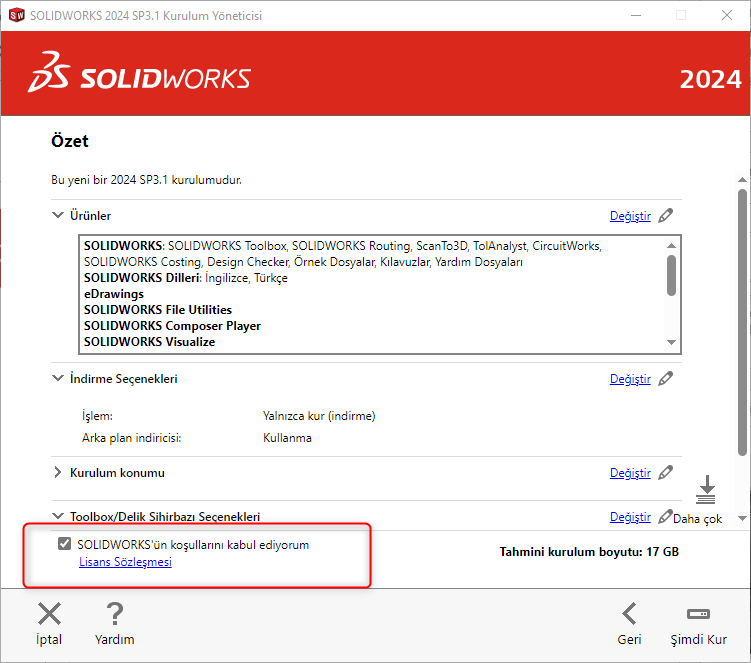Click the SOLIDWORKS Dilleri row
The width and height of the screenshot is (751, 663).
click(x=186, y=278)
